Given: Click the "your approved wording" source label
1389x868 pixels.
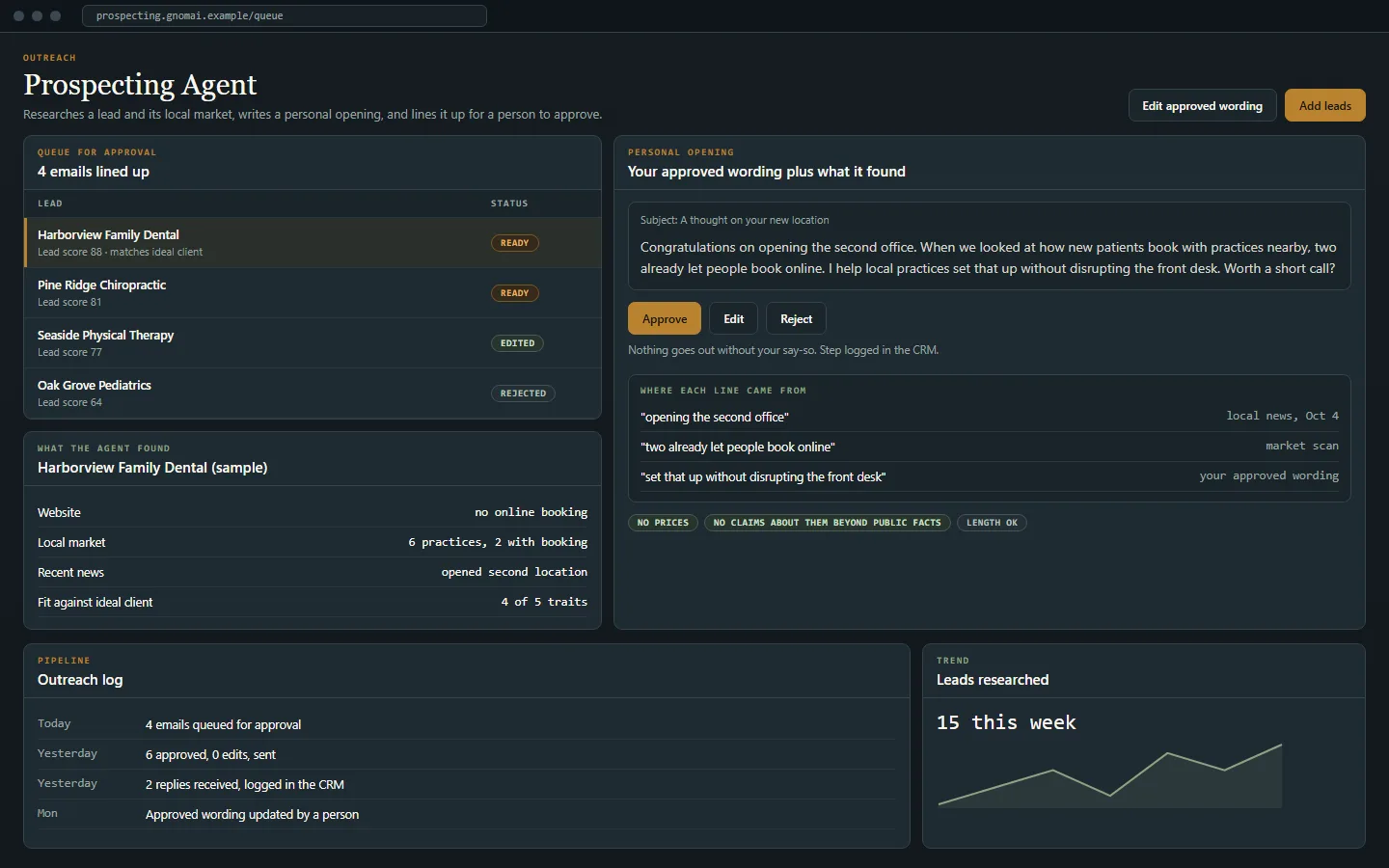Looking at the screenshot, I should [1268, 475].
